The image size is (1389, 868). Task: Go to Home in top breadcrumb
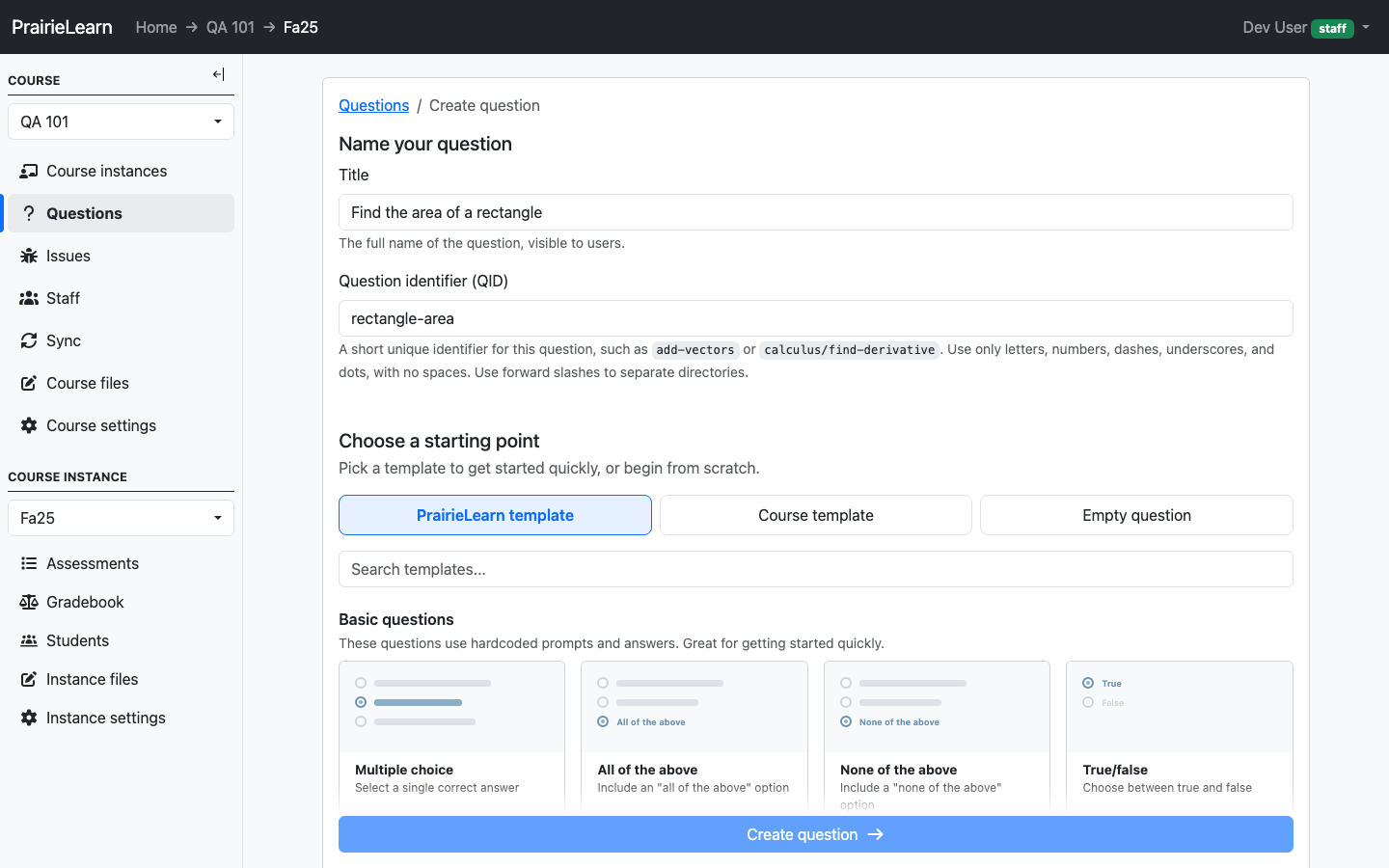tap(156, 27)
